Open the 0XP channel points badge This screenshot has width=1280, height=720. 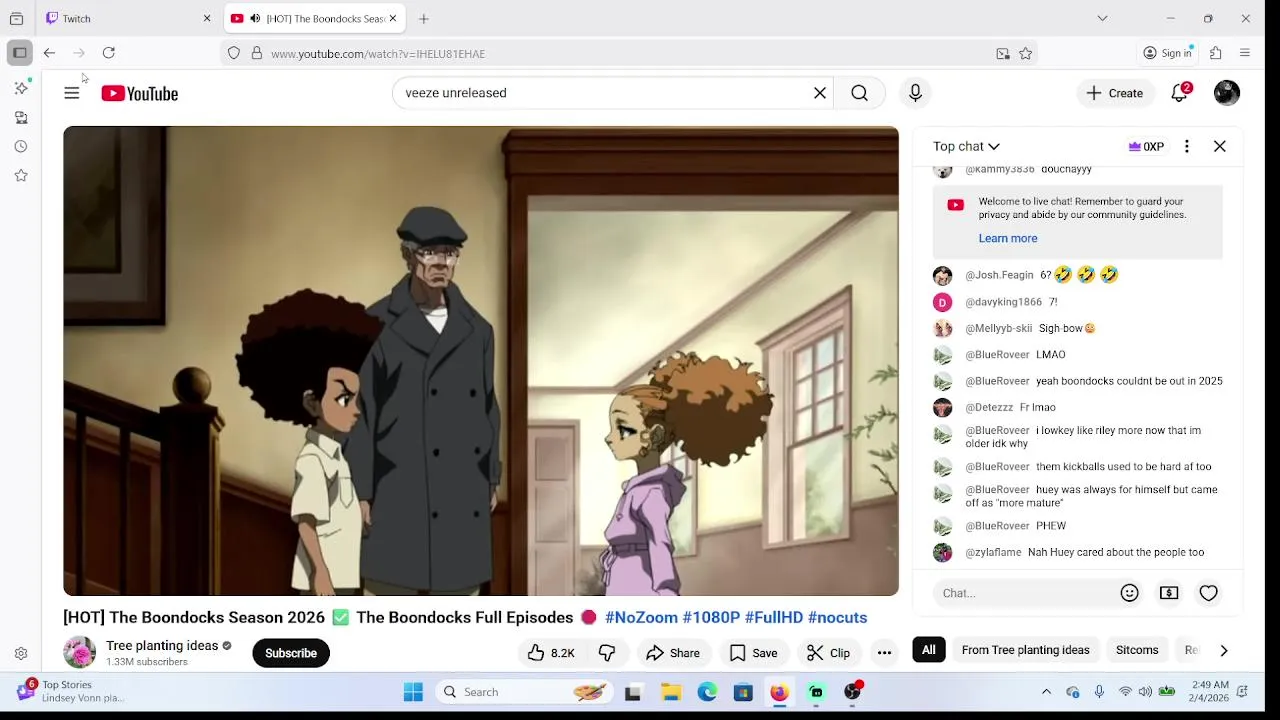[1146, 146]
